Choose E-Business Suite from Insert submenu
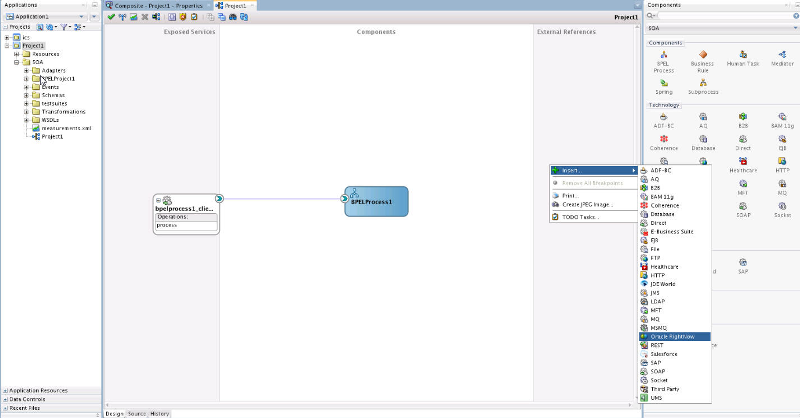The width and height of the screenshot is (800, 418). 674,232
